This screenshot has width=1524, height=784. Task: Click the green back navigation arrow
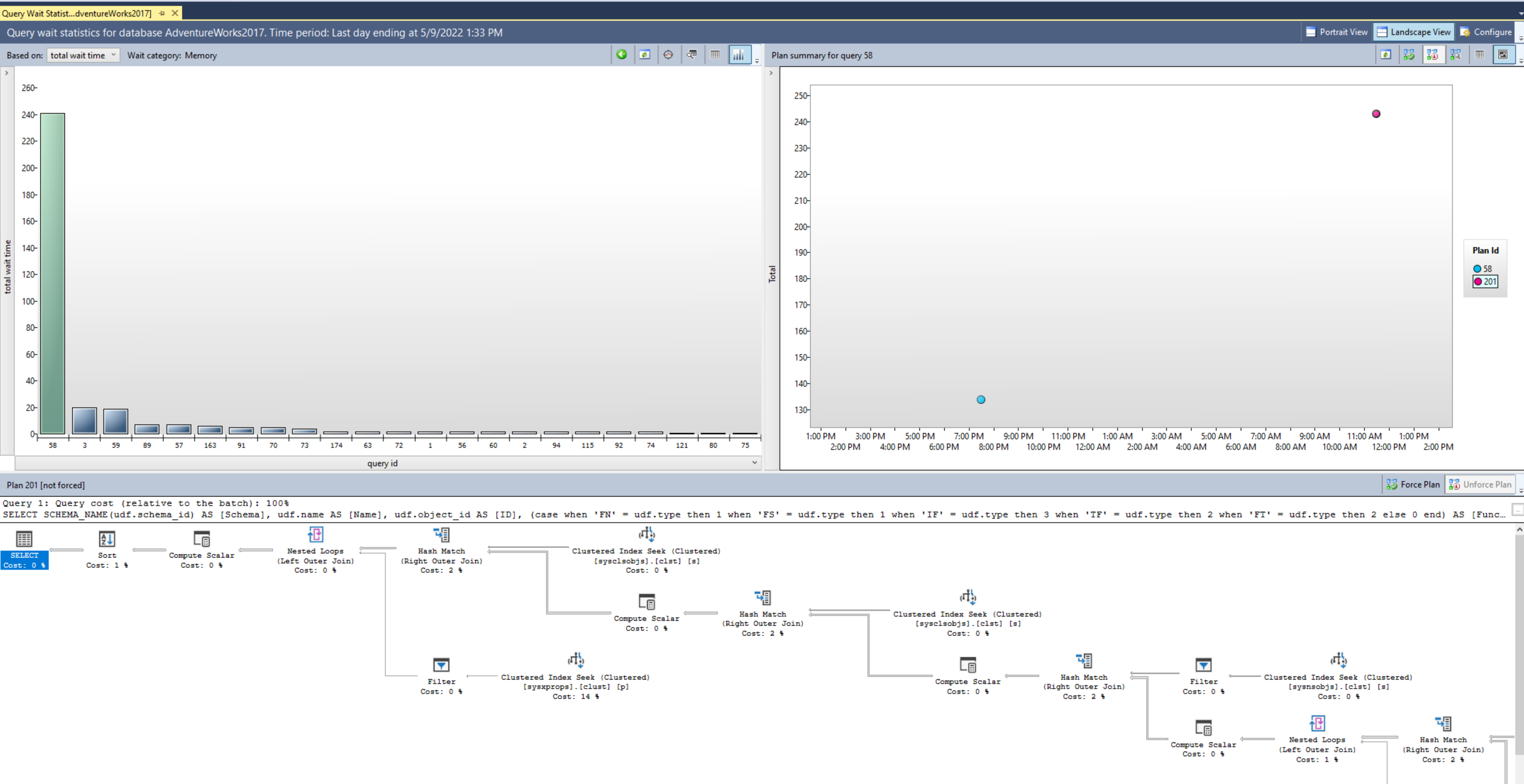(x=622, y=54)
